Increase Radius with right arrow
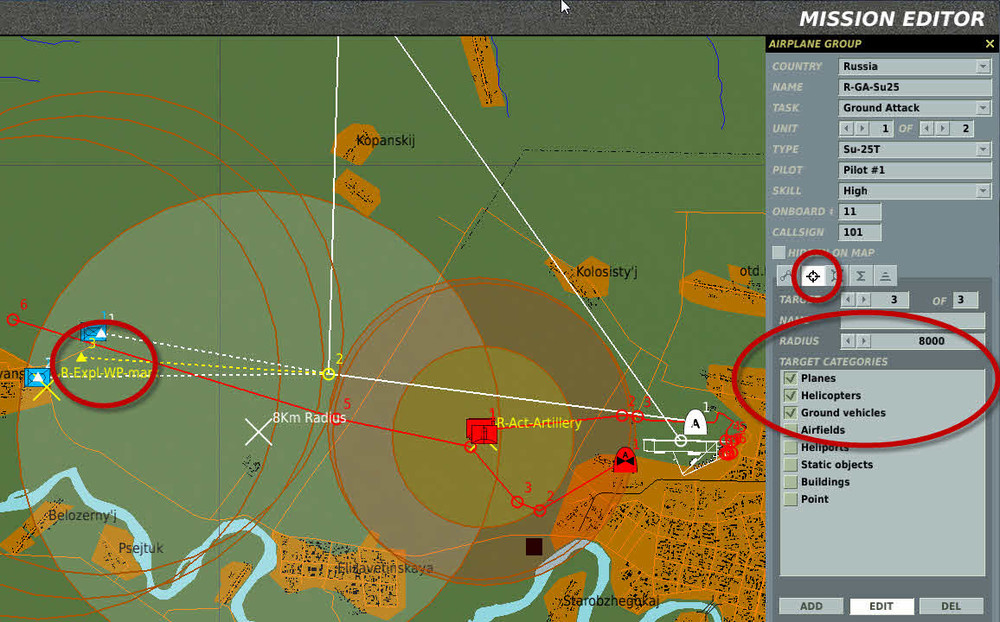 pyautogui.click(x=864, y=341)
